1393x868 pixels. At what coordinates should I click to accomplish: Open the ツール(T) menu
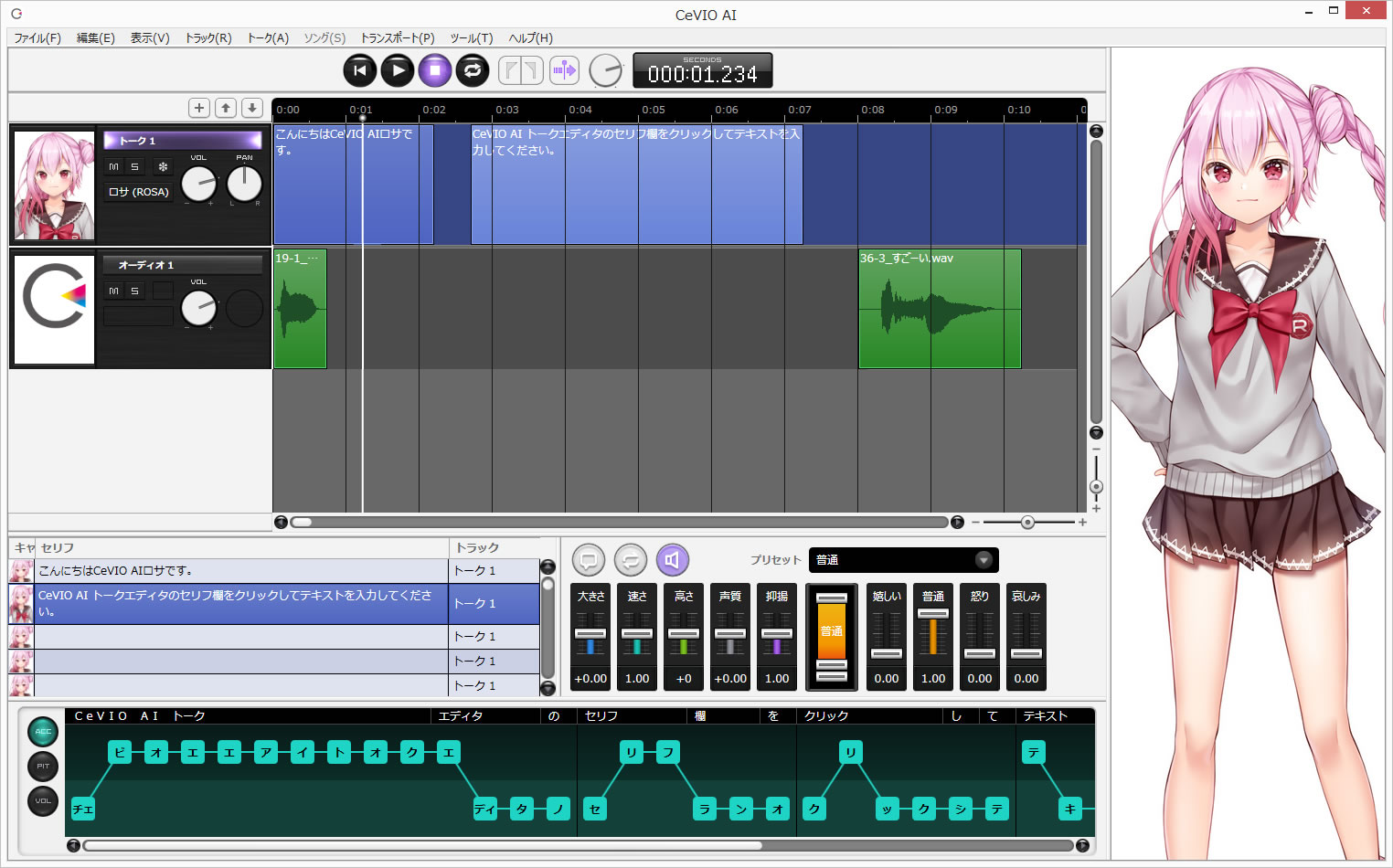(472, 37)
